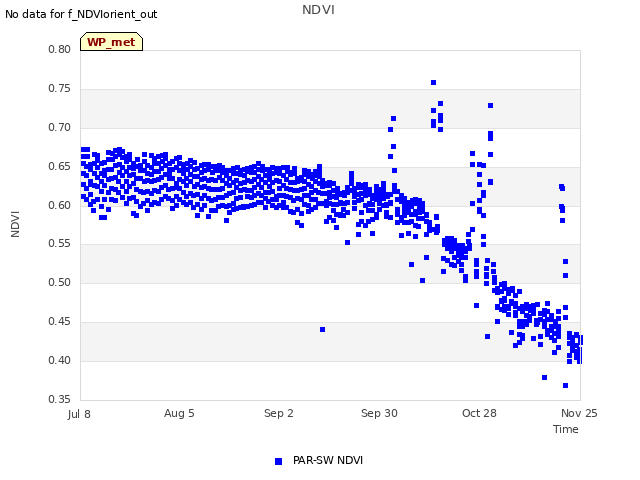Click the 0.45 y-axis tick label
This screenshot has width=640, height=480.
click(60, 322)
